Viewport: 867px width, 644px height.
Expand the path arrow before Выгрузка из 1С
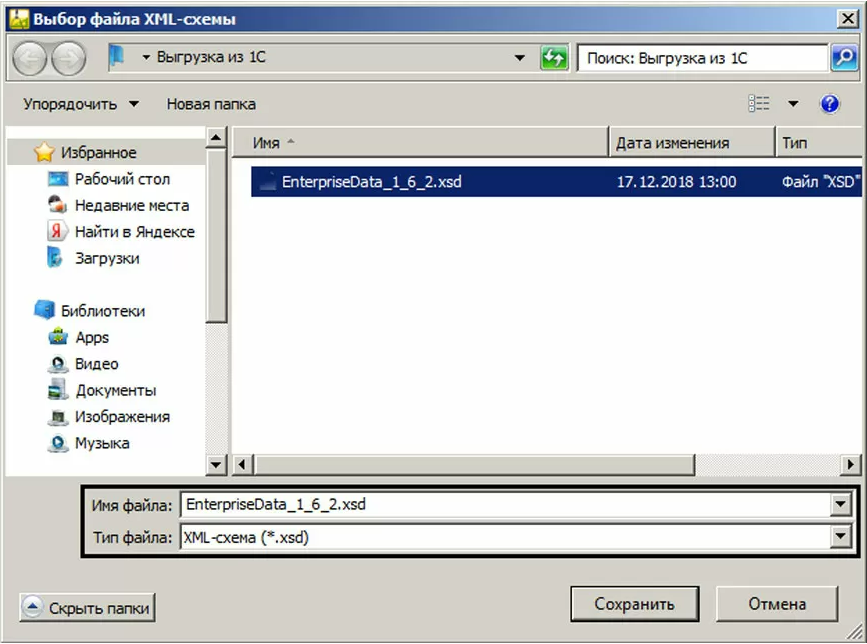tap(146, 57)
